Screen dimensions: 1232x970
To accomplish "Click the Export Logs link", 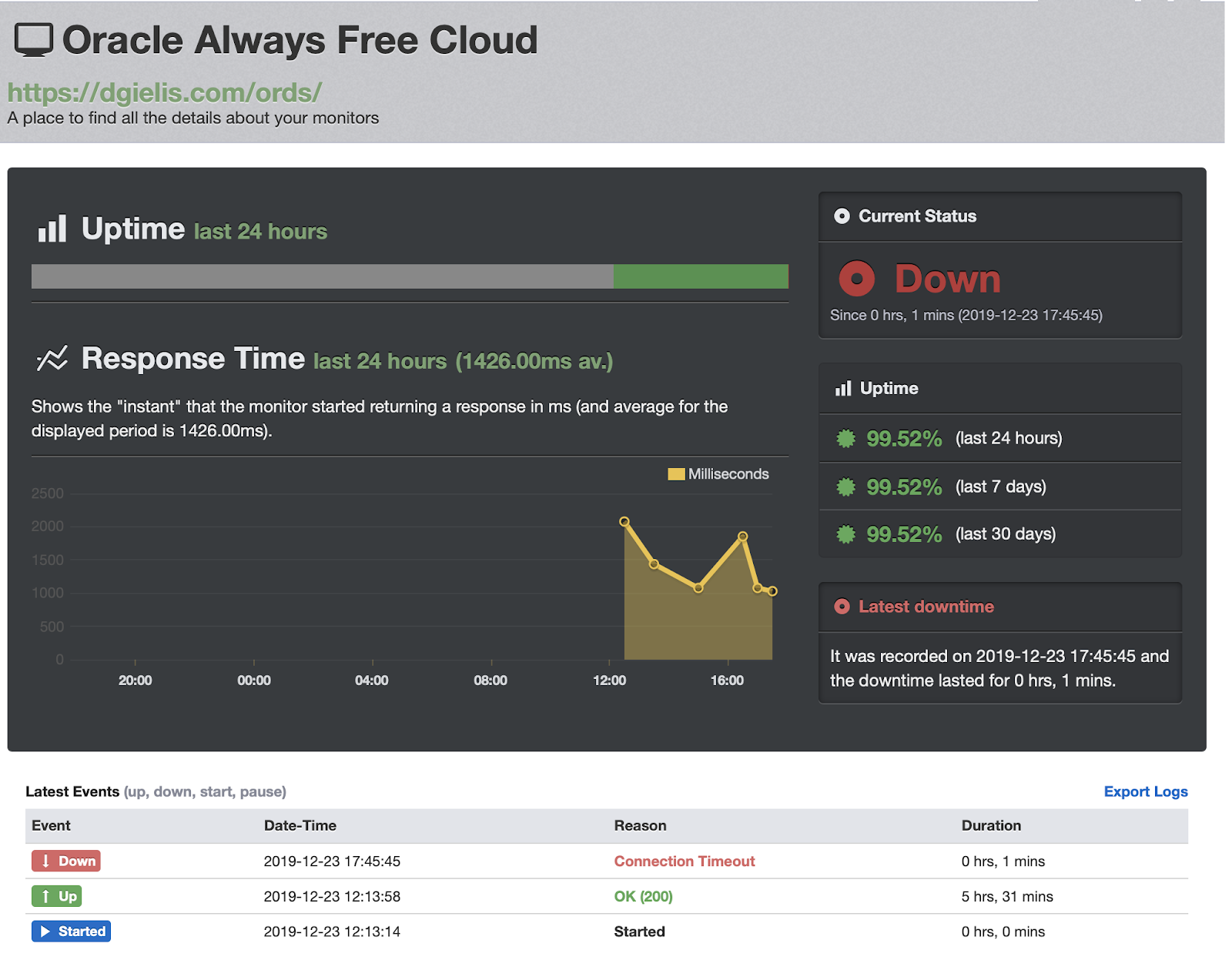I will point(1146,791).
